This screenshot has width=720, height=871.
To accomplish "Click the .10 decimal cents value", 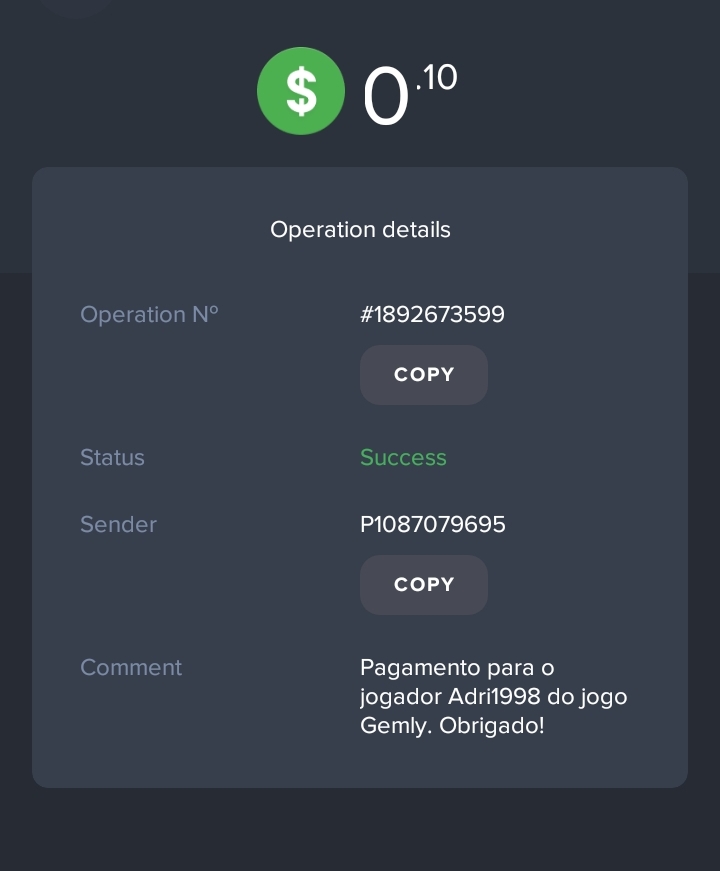I will 436,78.
